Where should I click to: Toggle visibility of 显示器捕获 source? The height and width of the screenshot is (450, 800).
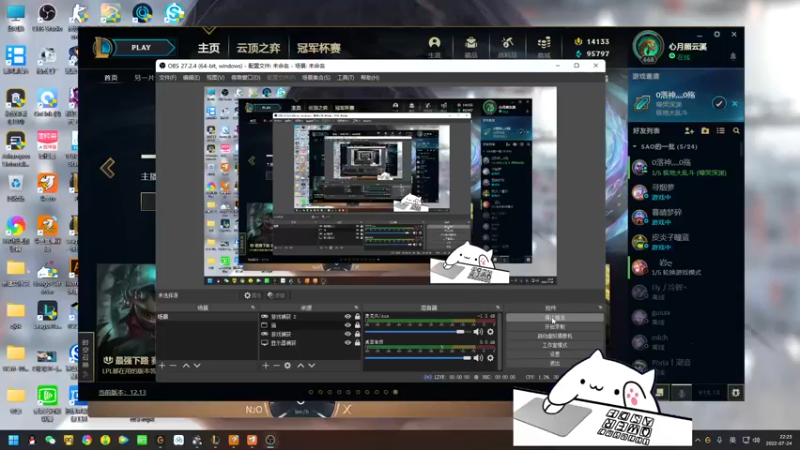point(347,343)
